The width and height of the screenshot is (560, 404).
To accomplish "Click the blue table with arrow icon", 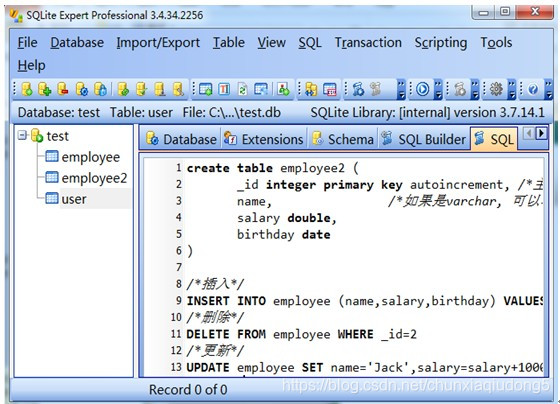I will tap(261, 89).
